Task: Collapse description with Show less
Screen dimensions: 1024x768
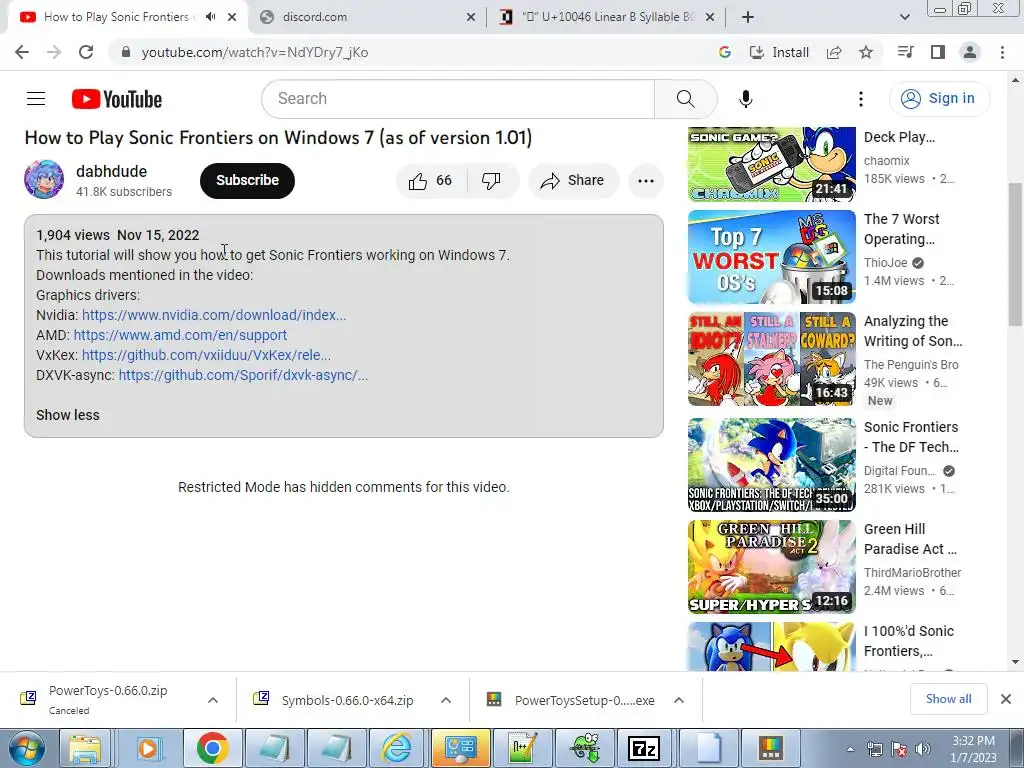Action: point(68,415)
